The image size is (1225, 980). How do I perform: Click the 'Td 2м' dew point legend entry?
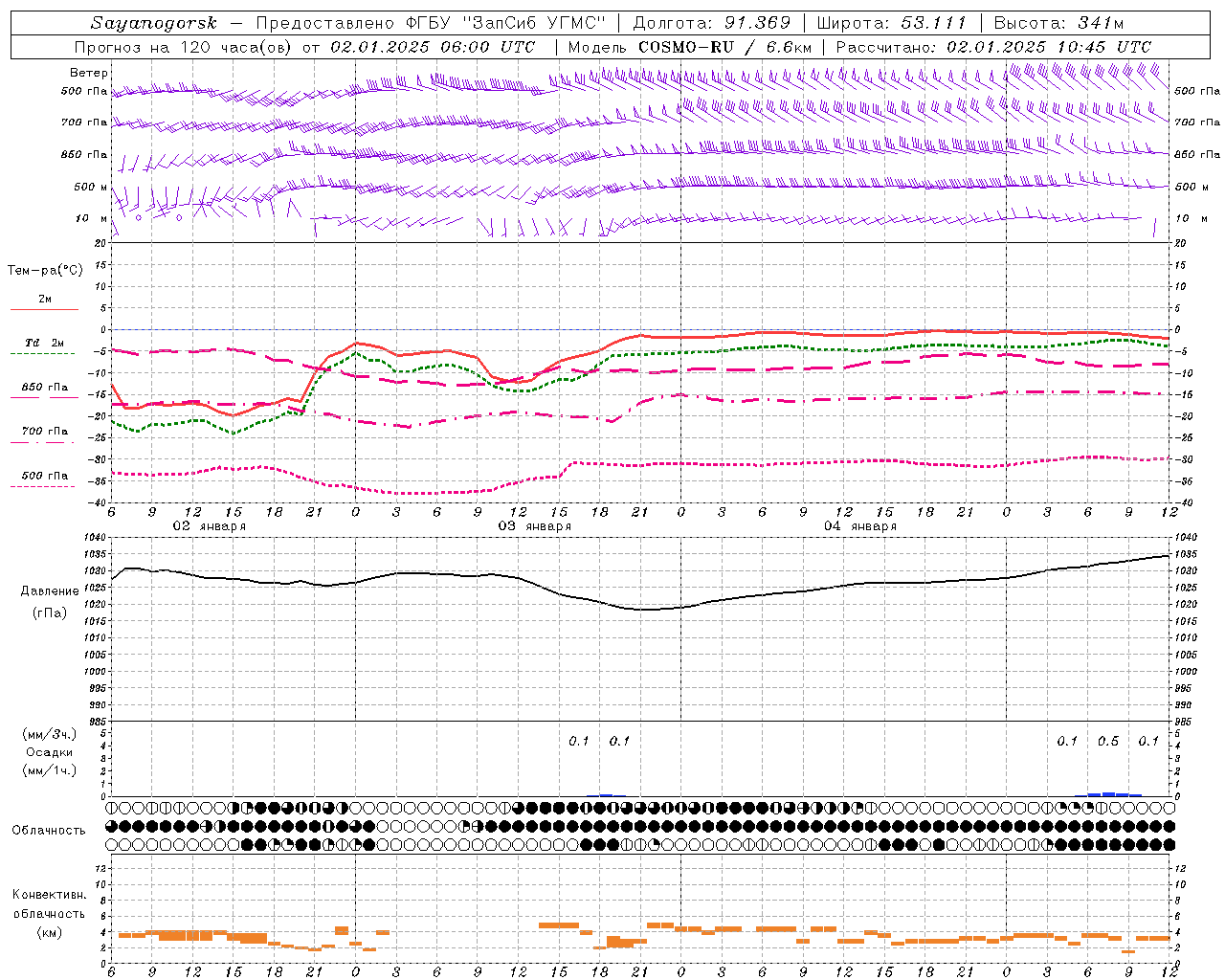[45, 343]
